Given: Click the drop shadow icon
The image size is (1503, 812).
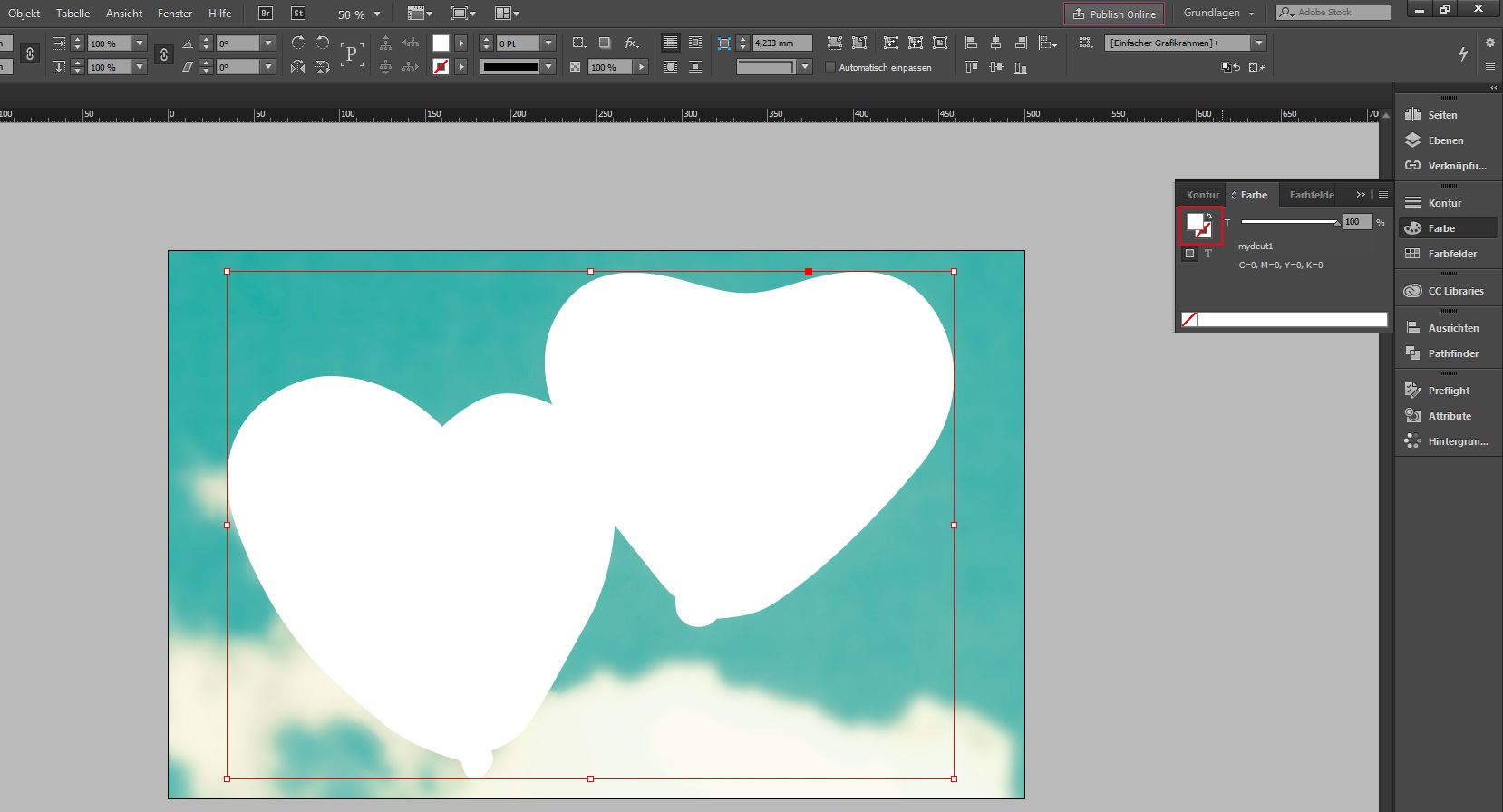Looking at the screenshot, I should (x=605, y=43).
